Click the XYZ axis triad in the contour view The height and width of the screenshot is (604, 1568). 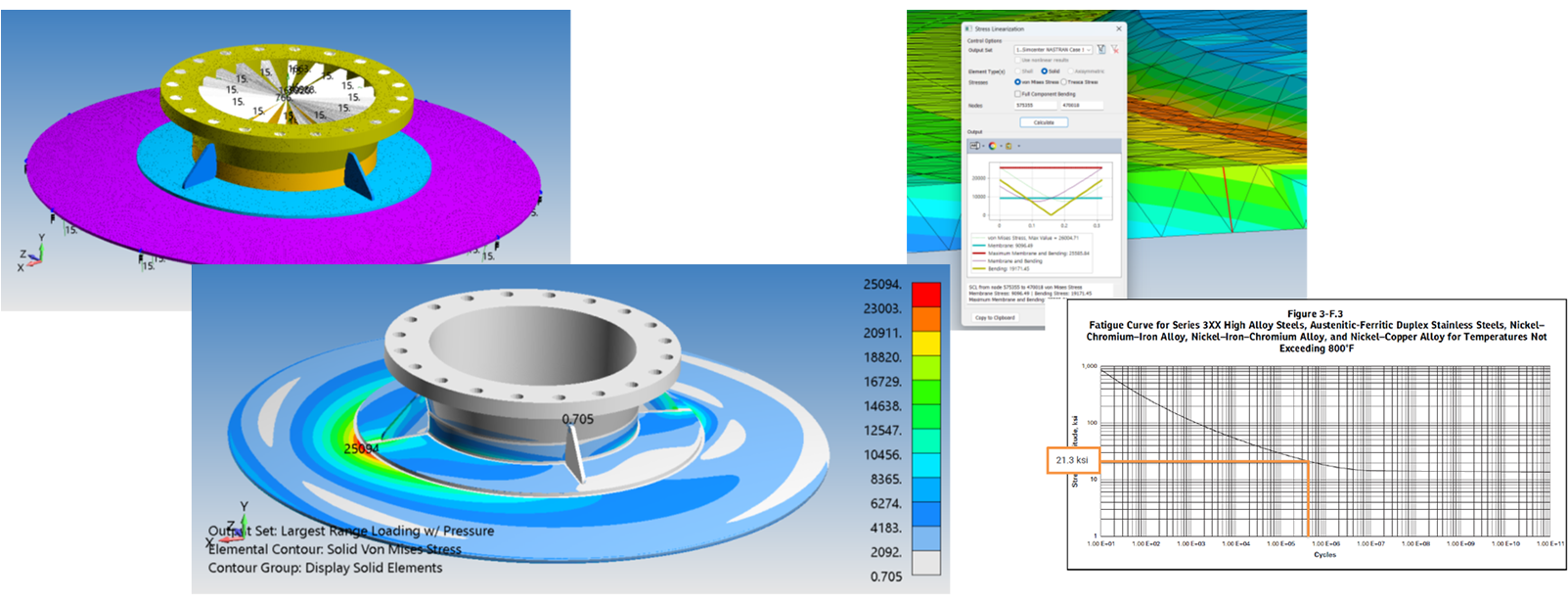(x=227, y=524)
